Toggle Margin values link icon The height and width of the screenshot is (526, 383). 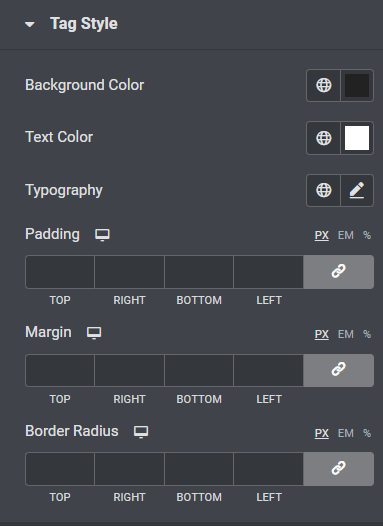339,370
